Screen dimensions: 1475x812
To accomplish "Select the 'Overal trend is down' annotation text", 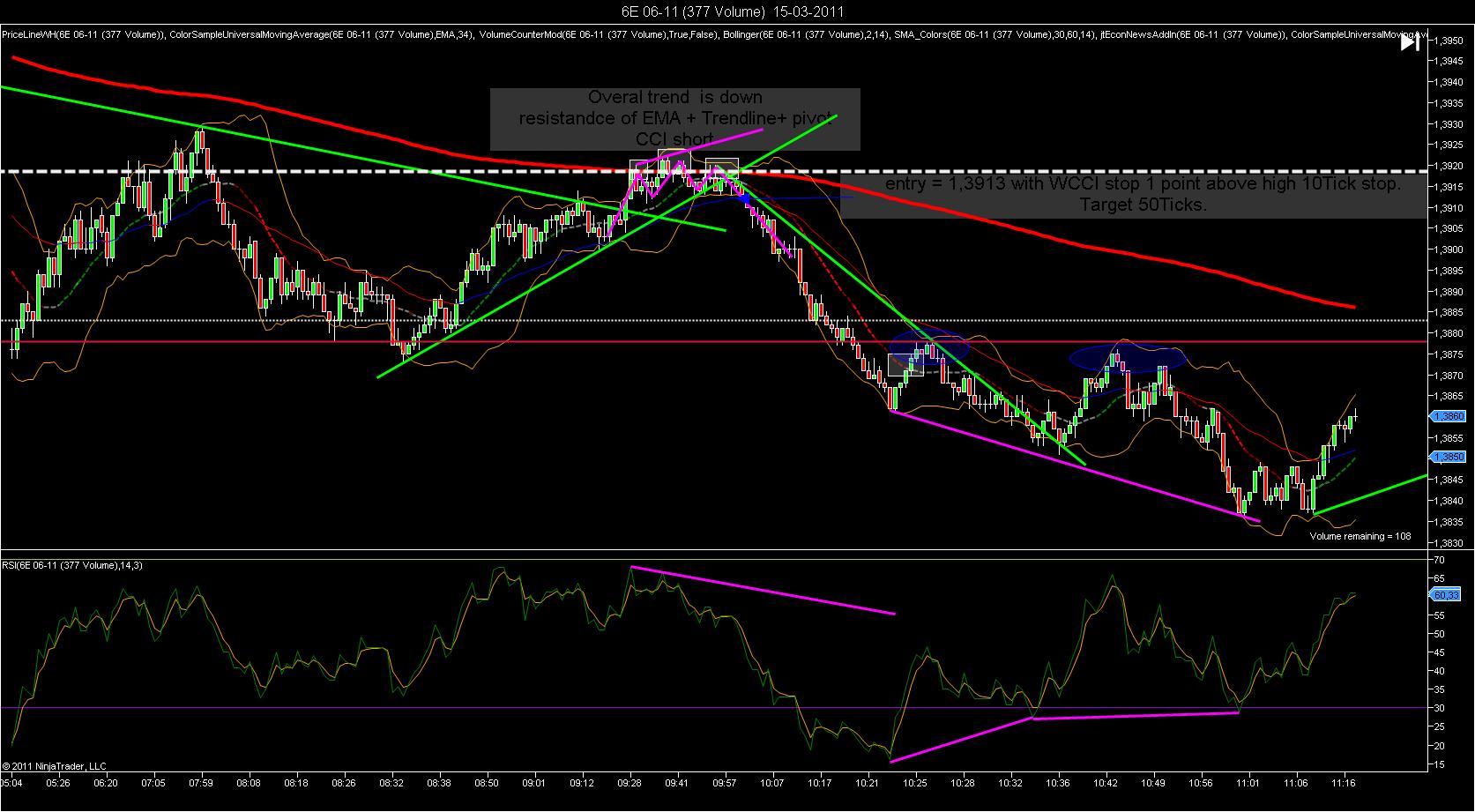I will 675,98.
